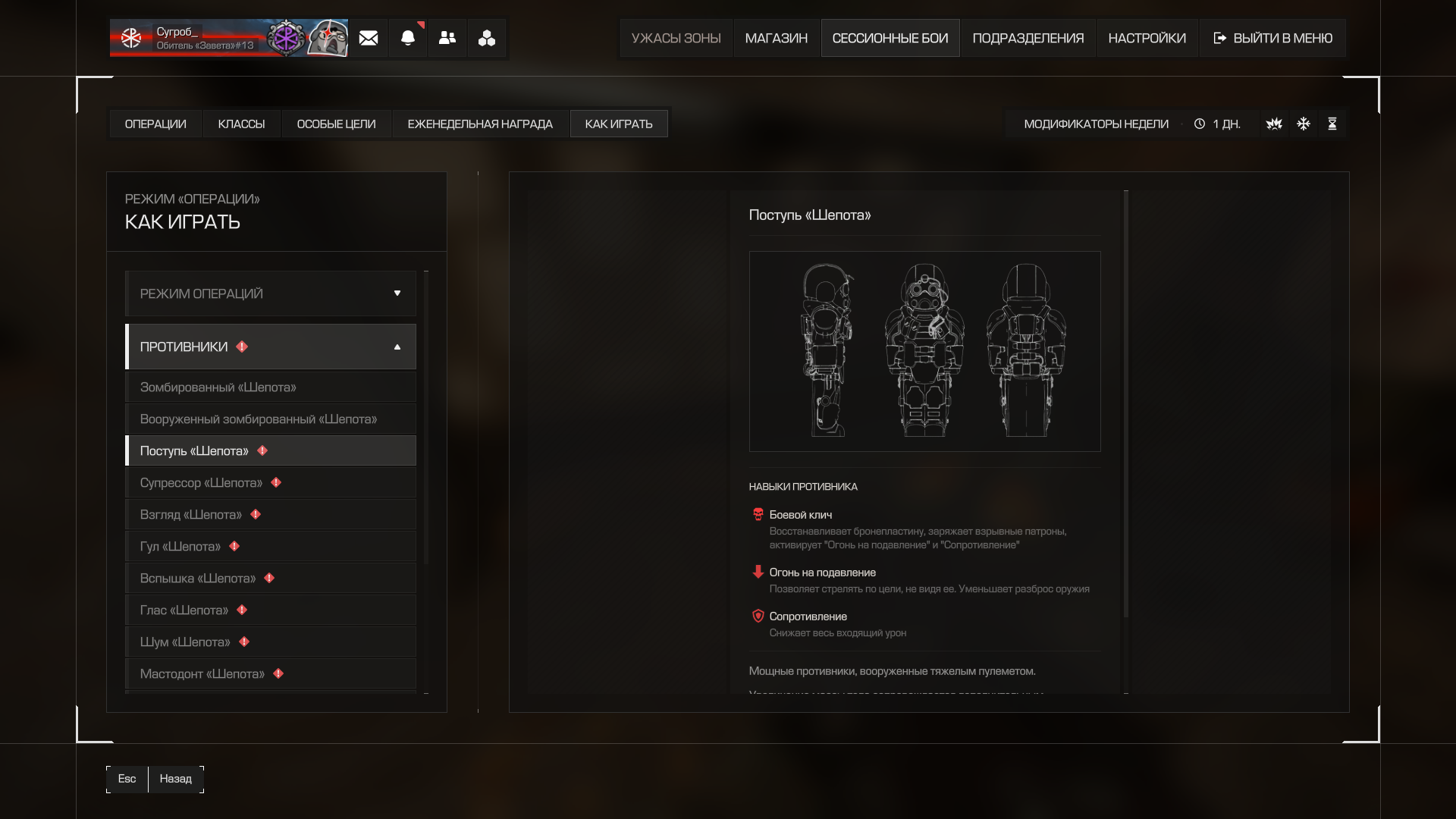Viewport: 1456px width, 819px height.
Task: Open the squad group icon
Action: click(487, 38)
